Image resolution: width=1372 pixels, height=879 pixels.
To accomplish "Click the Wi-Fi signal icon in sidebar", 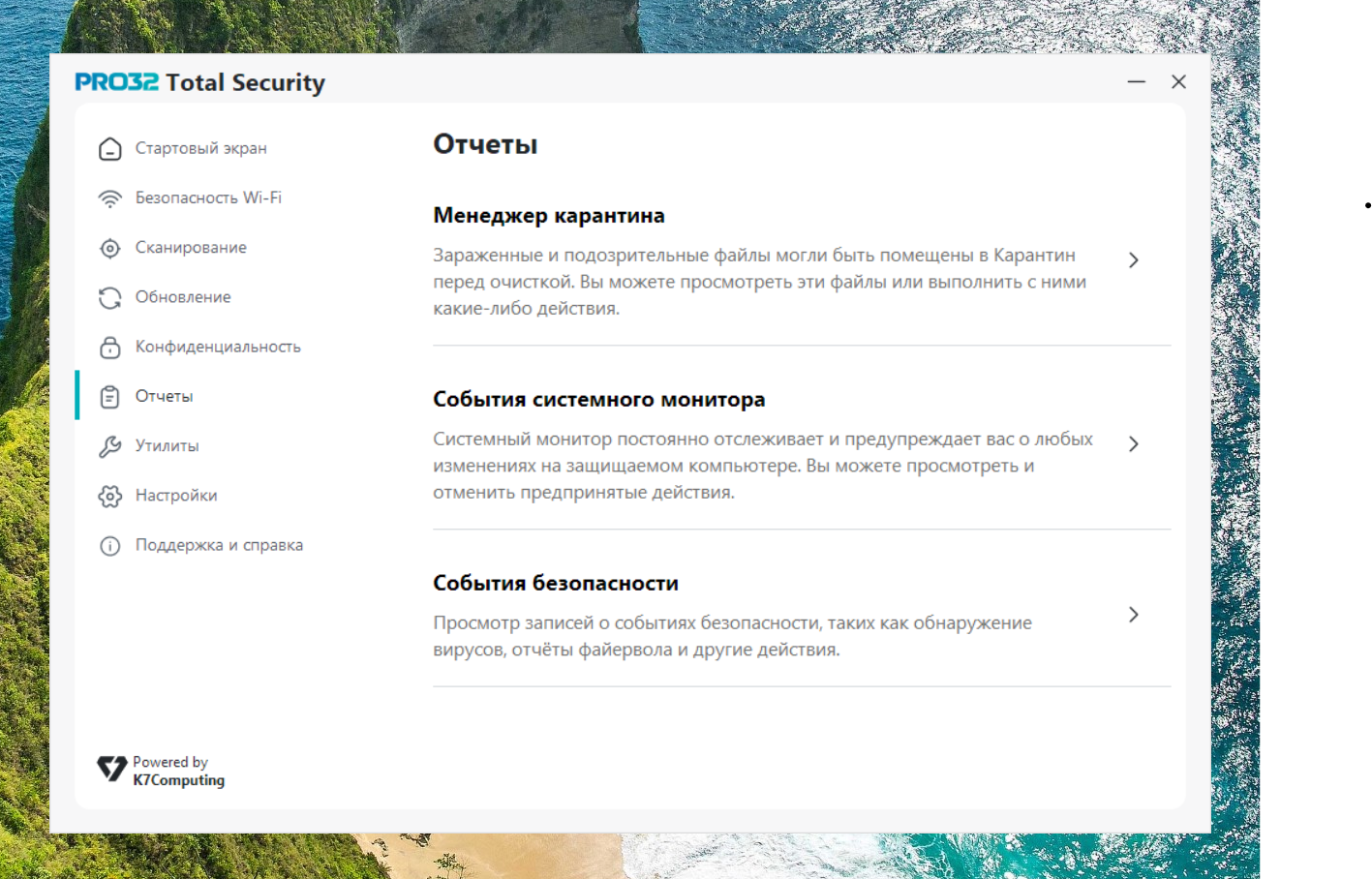I will pyautogui.click(x=110, y=198).
